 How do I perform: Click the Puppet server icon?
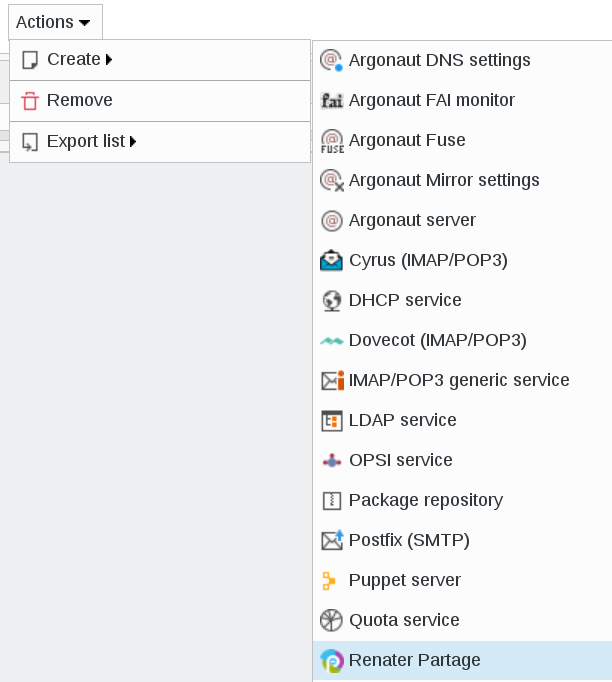tap(329, 581)
